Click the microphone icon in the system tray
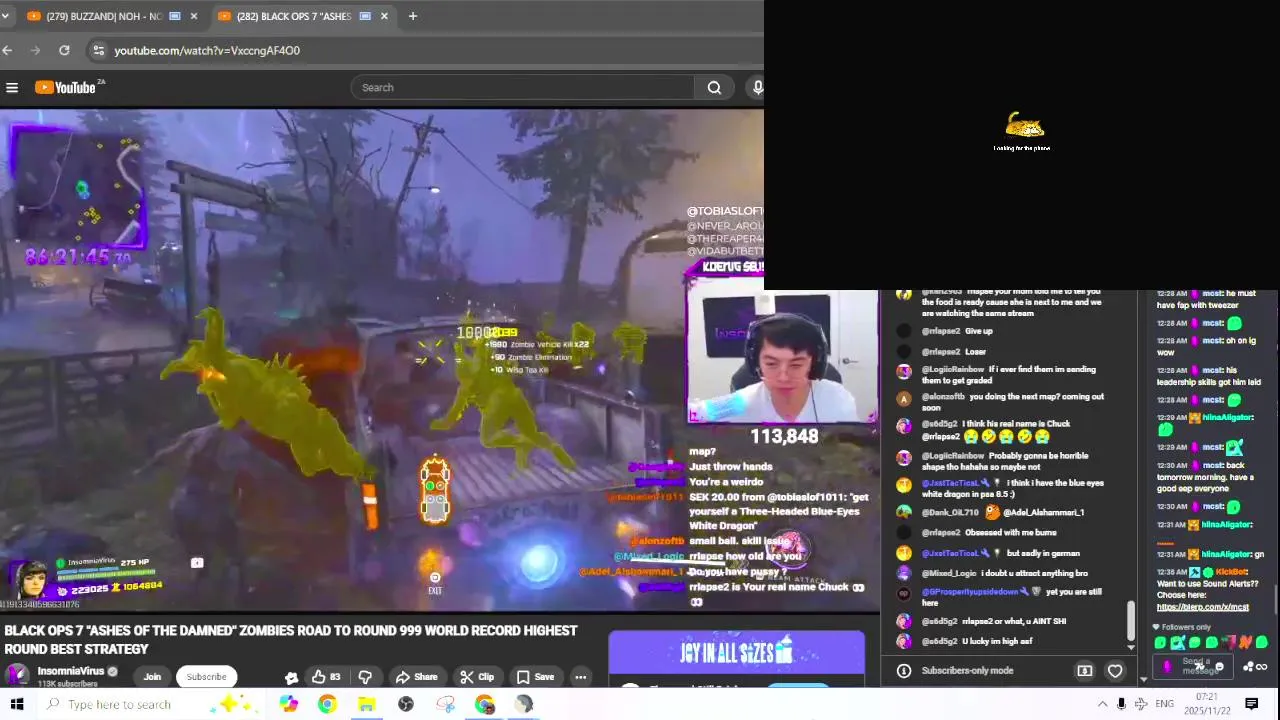 (x=1121, y=704)
